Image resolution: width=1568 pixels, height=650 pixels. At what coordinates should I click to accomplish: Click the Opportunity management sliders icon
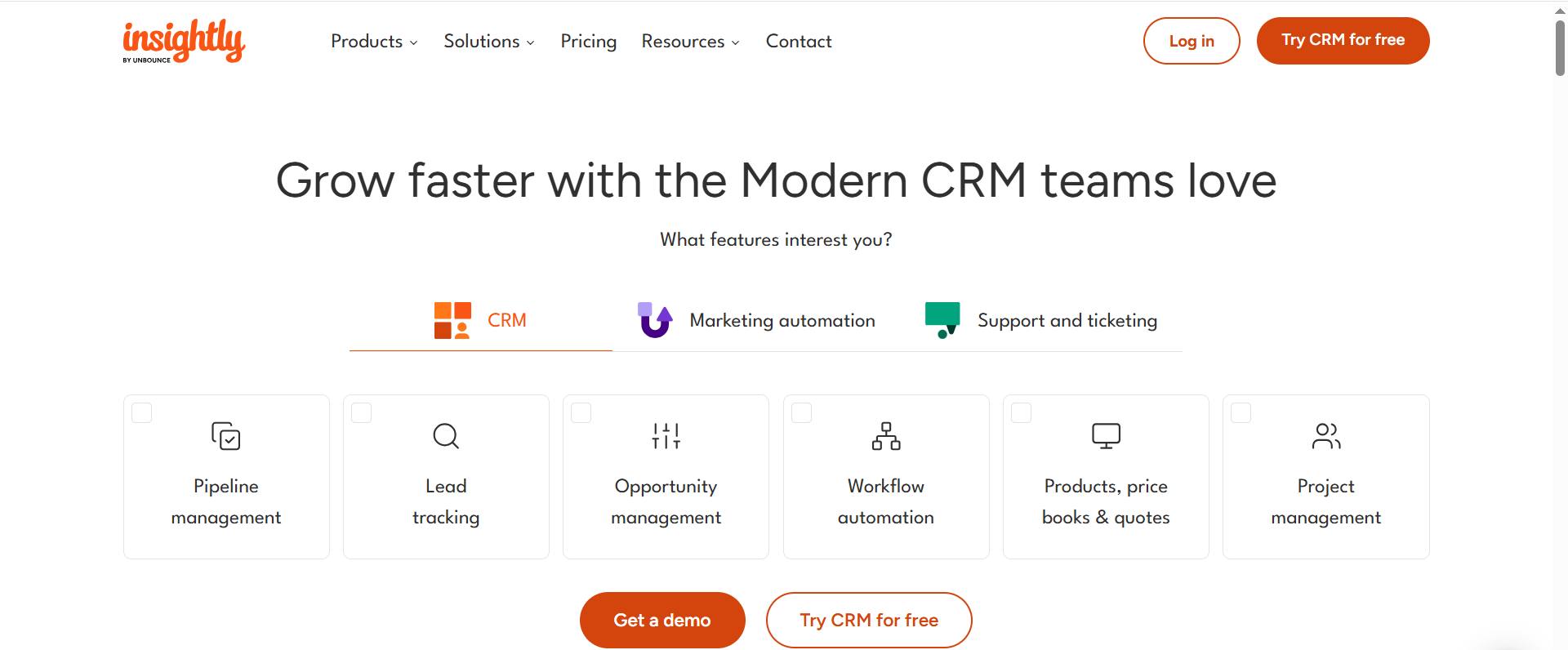point(666,436)
